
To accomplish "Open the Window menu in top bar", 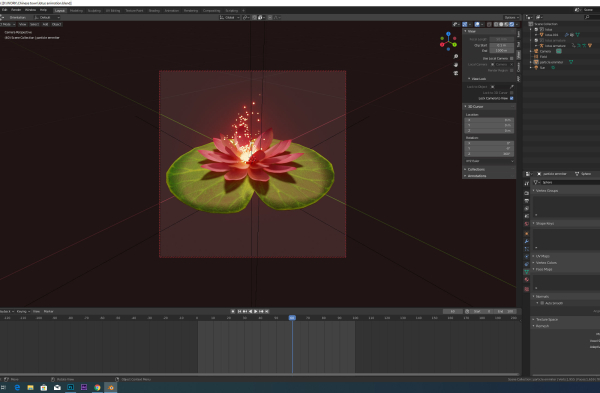I will [x=30, y=10].
